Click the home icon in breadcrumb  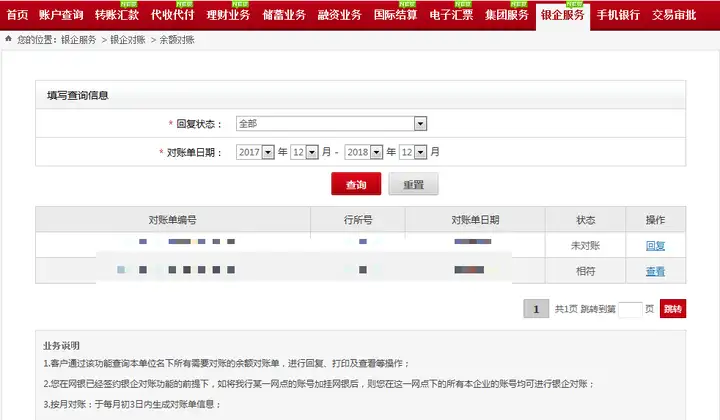[x=8, y=39]
